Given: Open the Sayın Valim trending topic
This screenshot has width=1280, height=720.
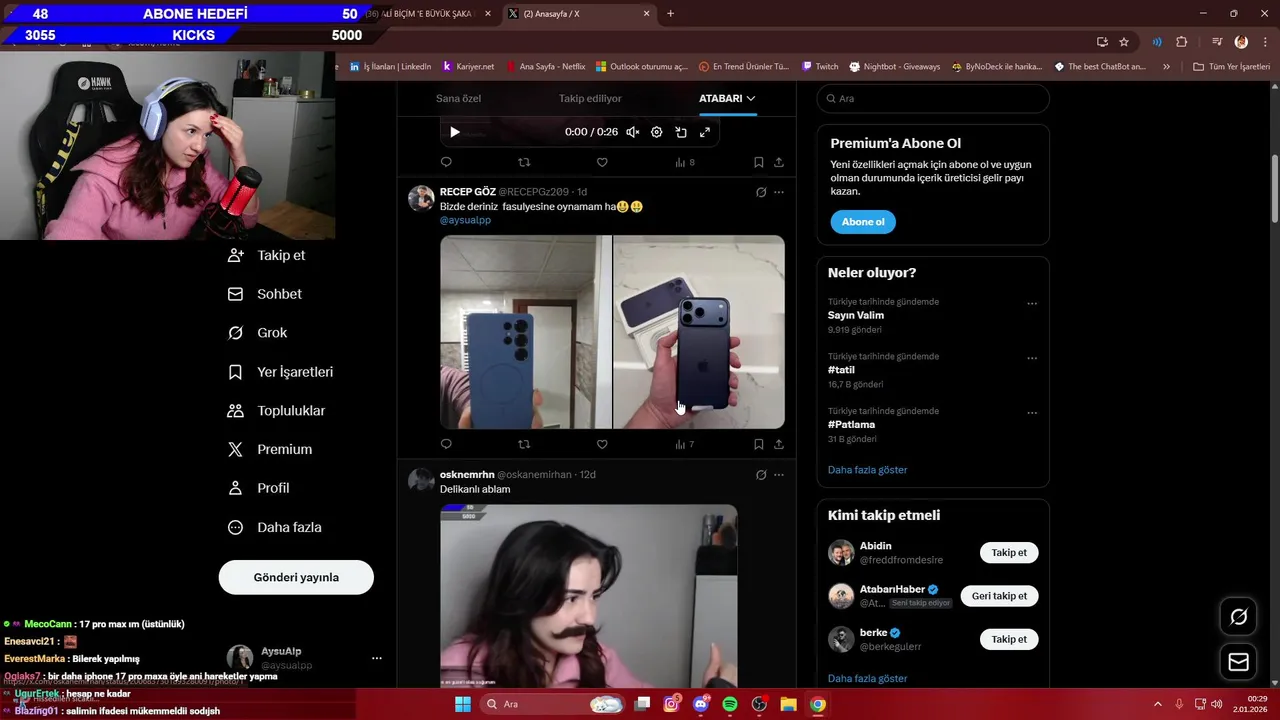Looking at the screenshot, I should [856, 315].
